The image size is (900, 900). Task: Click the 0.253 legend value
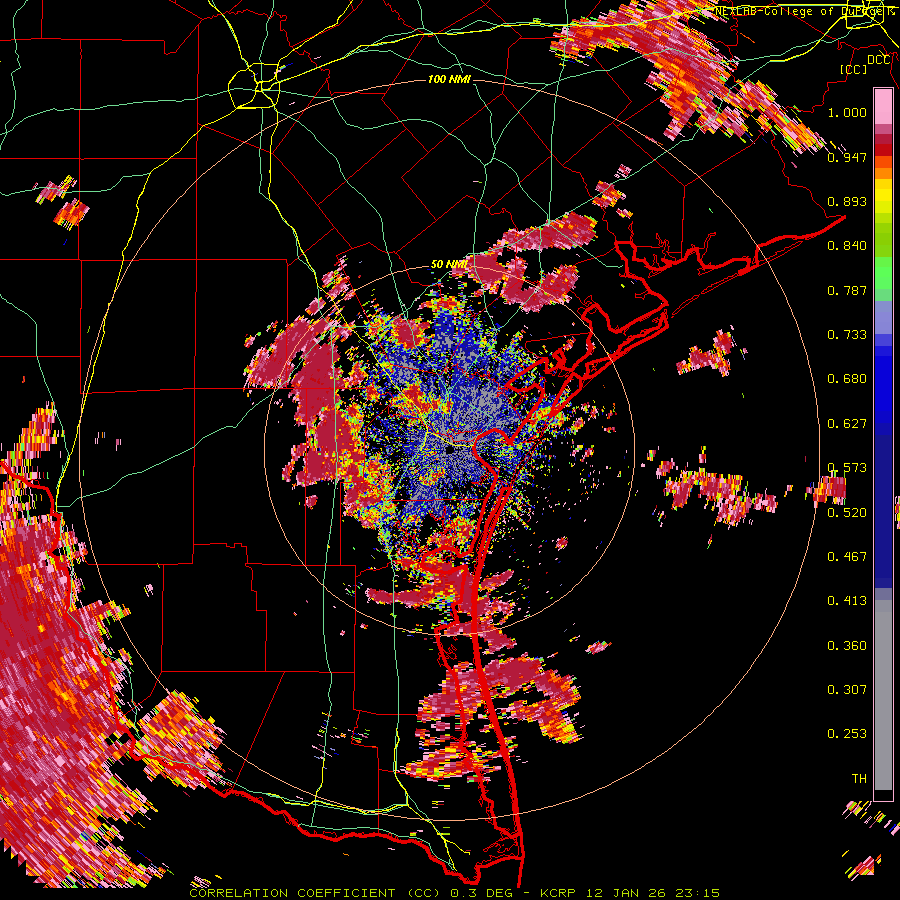click(x=847, y=734)
